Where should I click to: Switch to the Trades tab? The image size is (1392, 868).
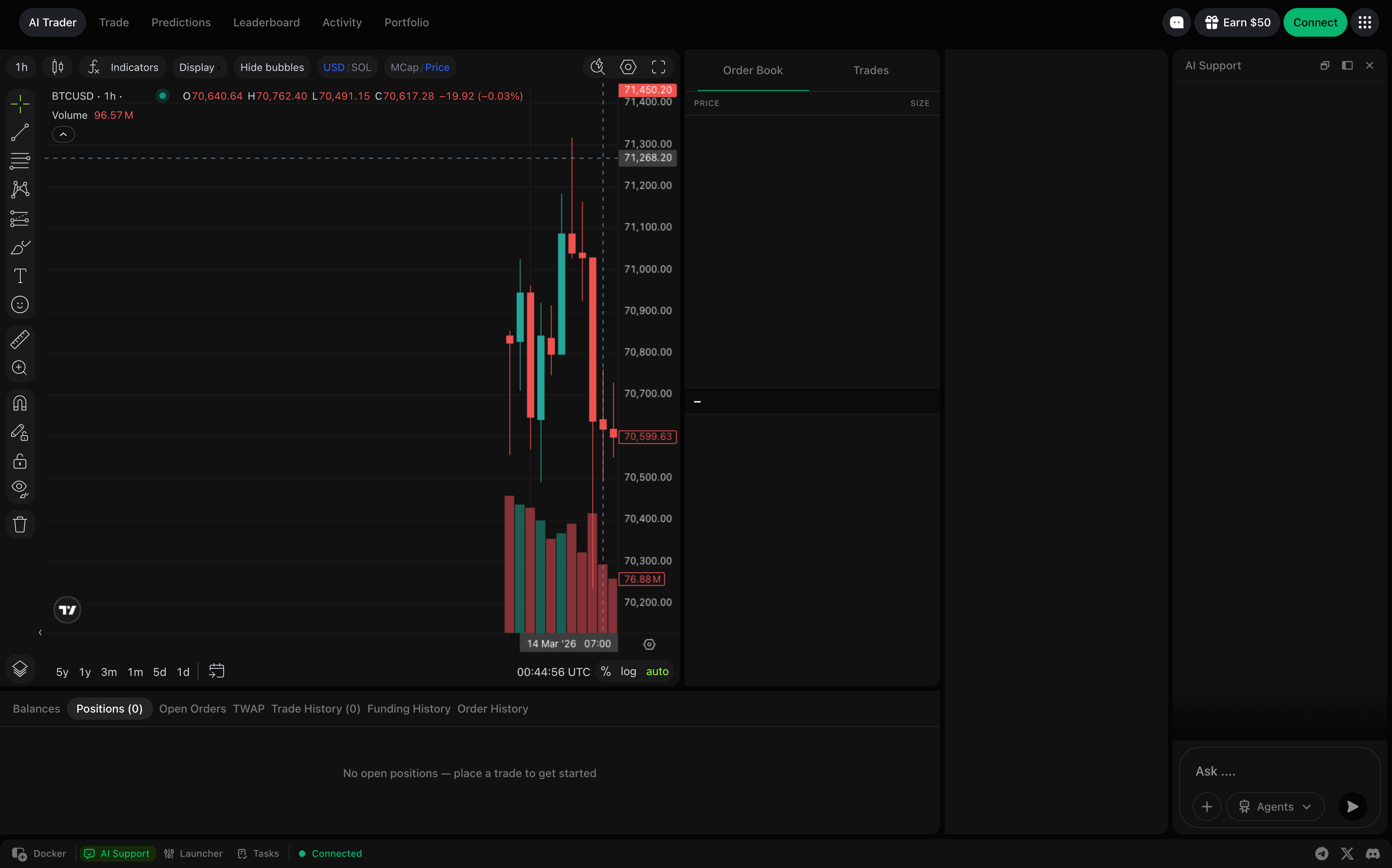pyautogui.click(x=870, y=71)
